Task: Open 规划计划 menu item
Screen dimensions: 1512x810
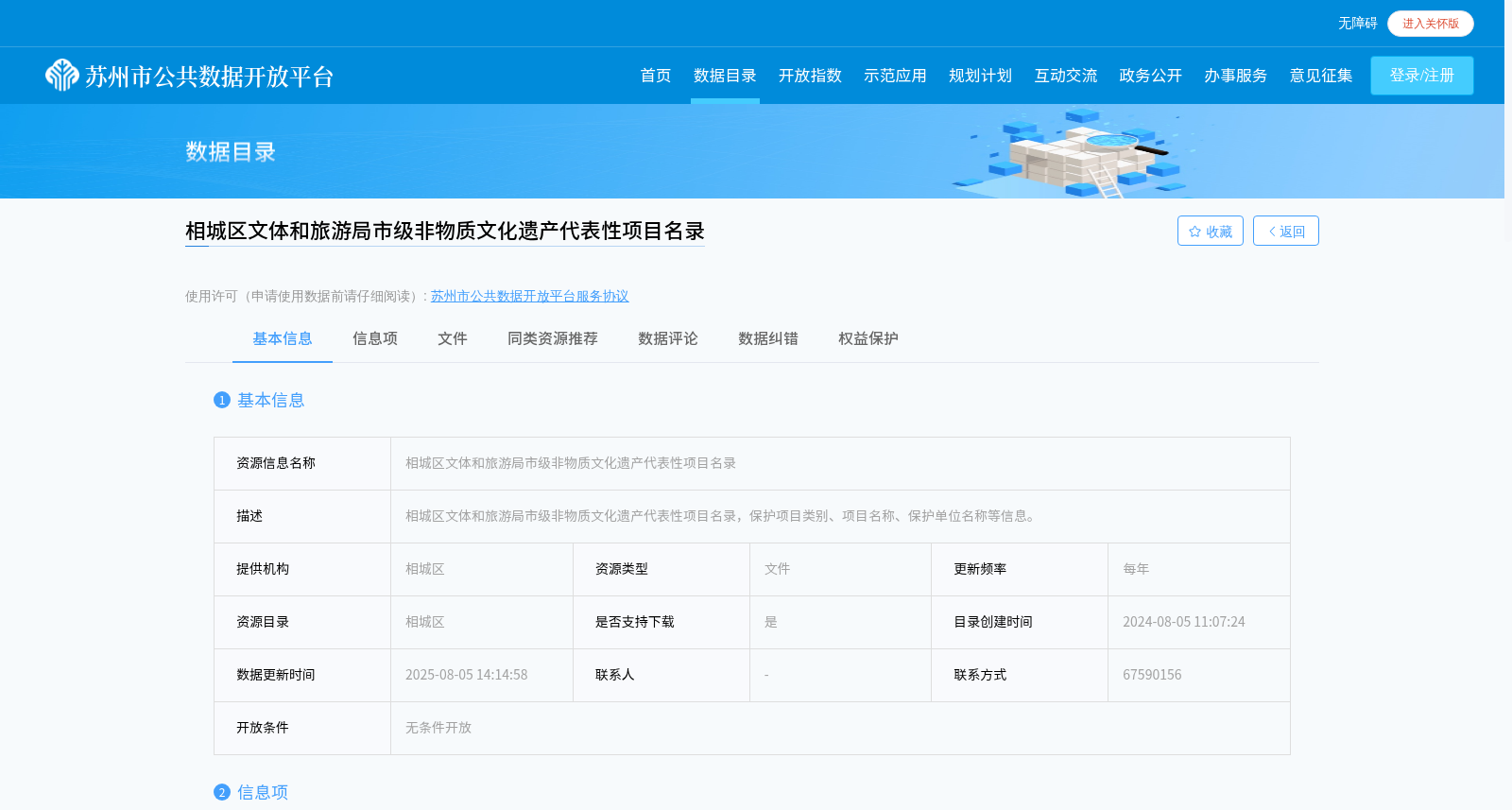Action: (x=980, y=76)
